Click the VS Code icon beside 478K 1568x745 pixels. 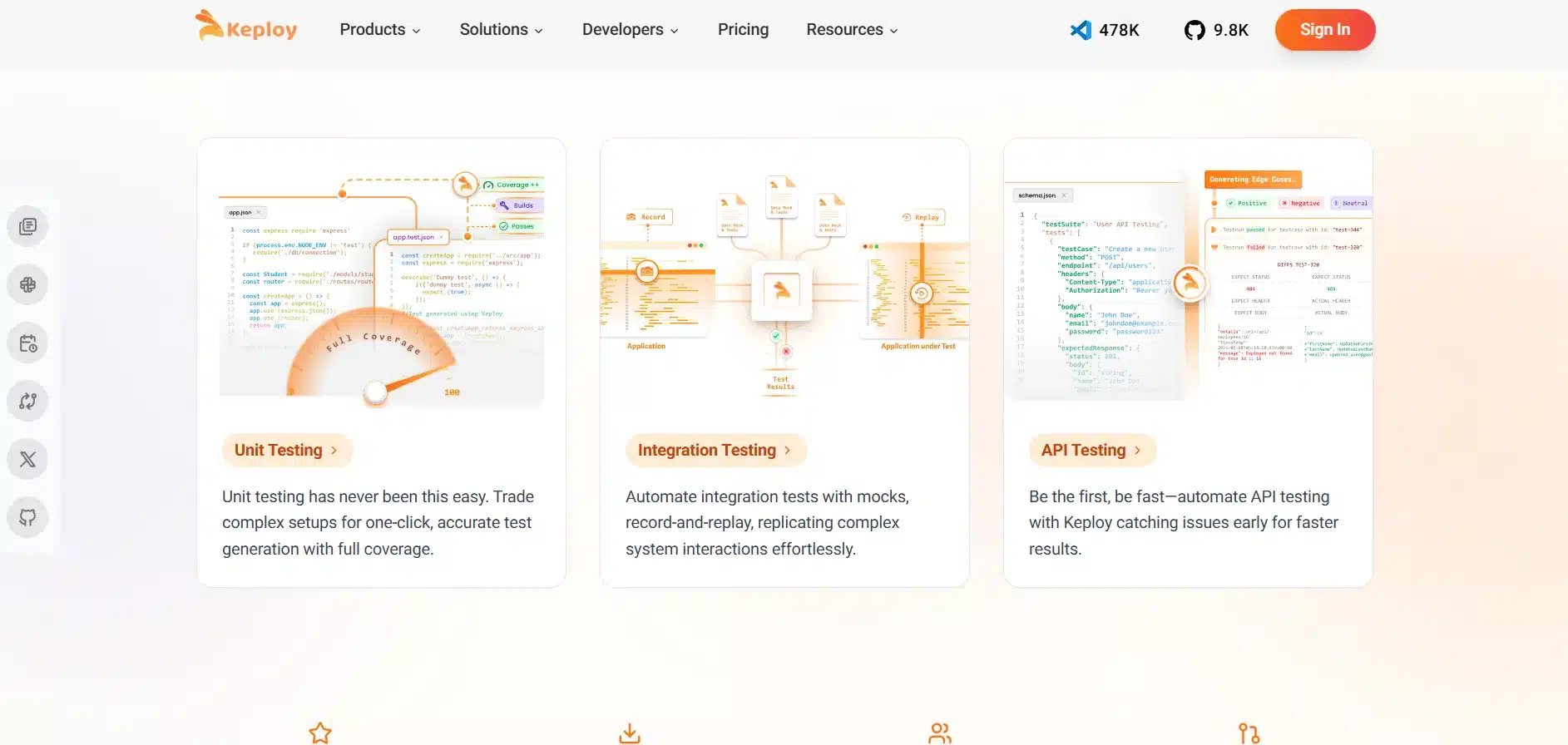pyautogui.click(x=1081, y=30)
